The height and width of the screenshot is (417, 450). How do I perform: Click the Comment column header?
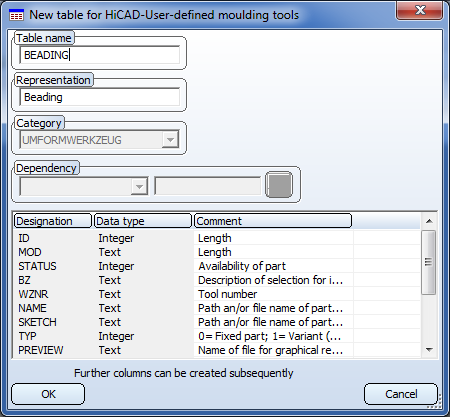(x=273, y=221)
